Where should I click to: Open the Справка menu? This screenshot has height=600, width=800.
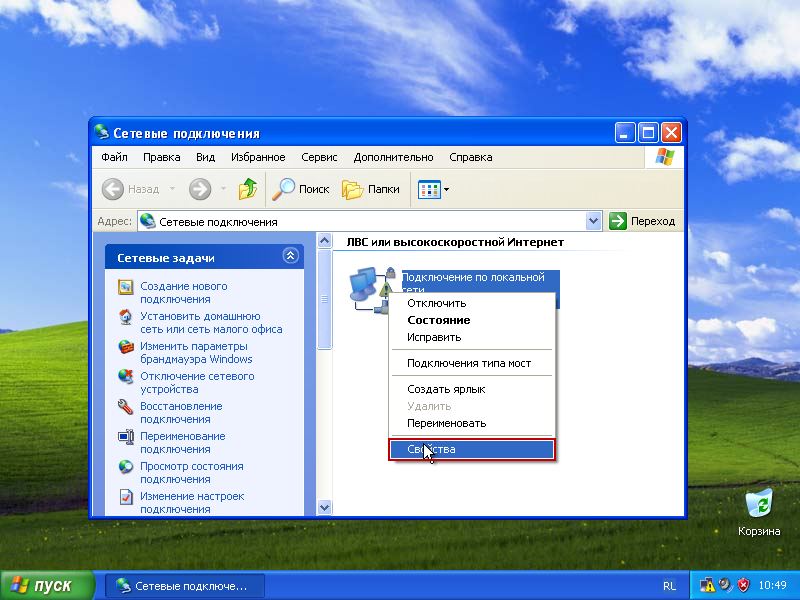[471, 157]
